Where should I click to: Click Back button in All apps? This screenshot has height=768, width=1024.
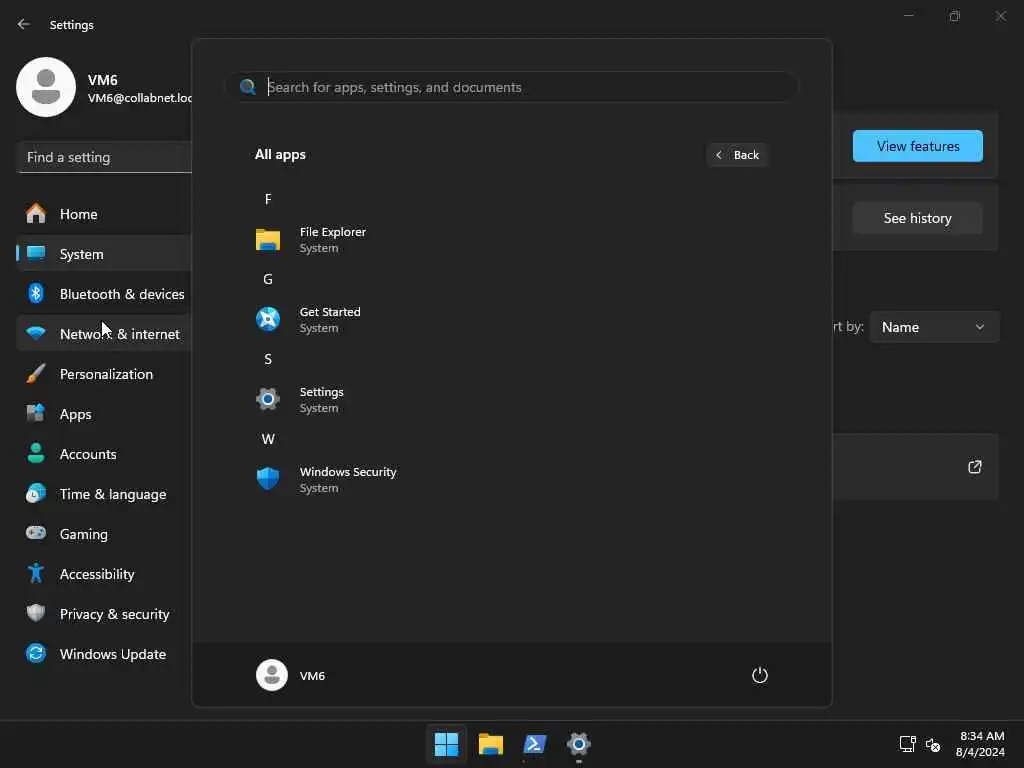(737, 155)
